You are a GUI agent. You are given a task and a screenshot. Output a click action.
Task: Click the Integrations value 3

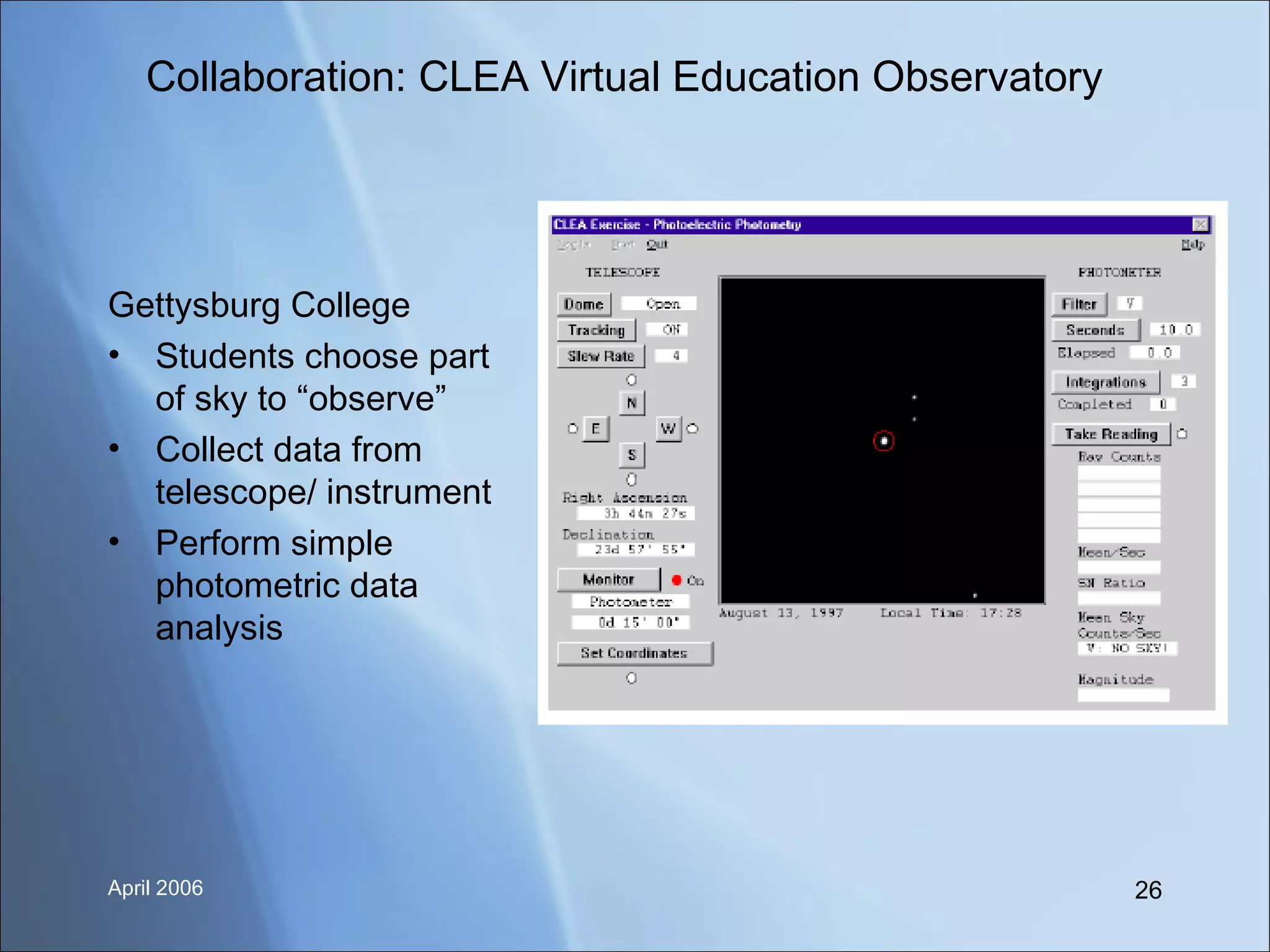tap(1184, 381)
